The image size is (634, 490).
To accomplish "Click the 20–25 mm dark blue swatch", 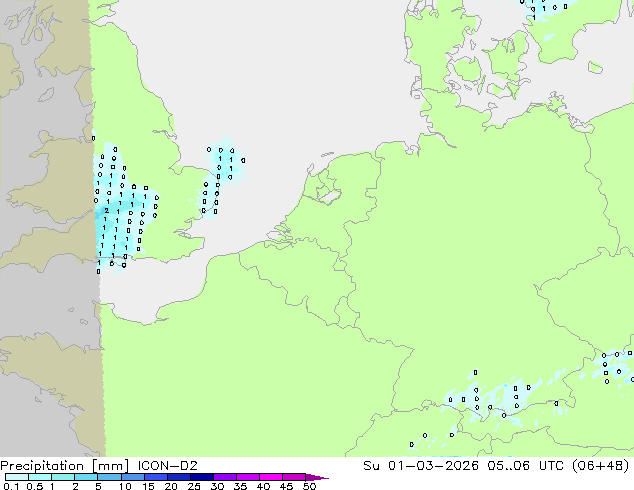I will click(178, 477).
